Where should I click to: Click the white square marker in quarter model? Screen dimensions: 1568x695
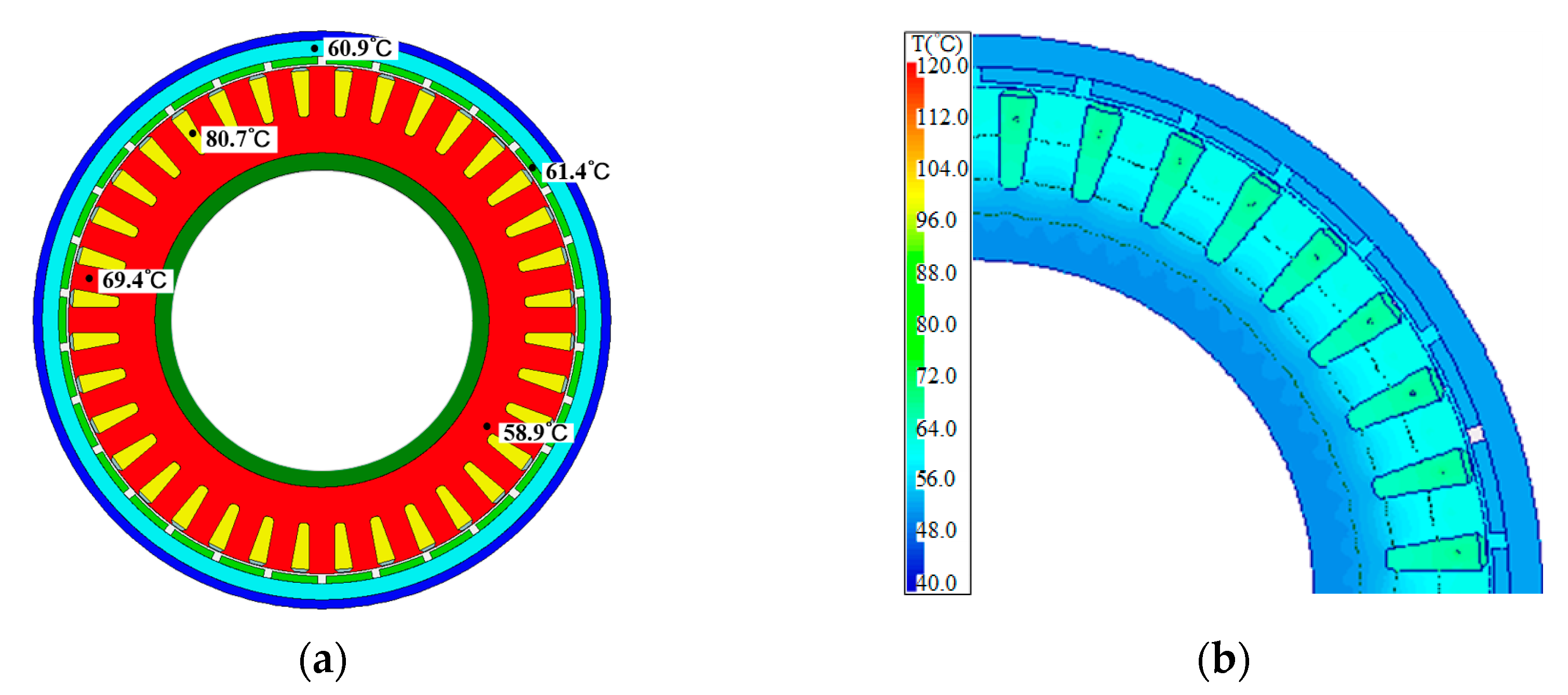click(1476, 435)
